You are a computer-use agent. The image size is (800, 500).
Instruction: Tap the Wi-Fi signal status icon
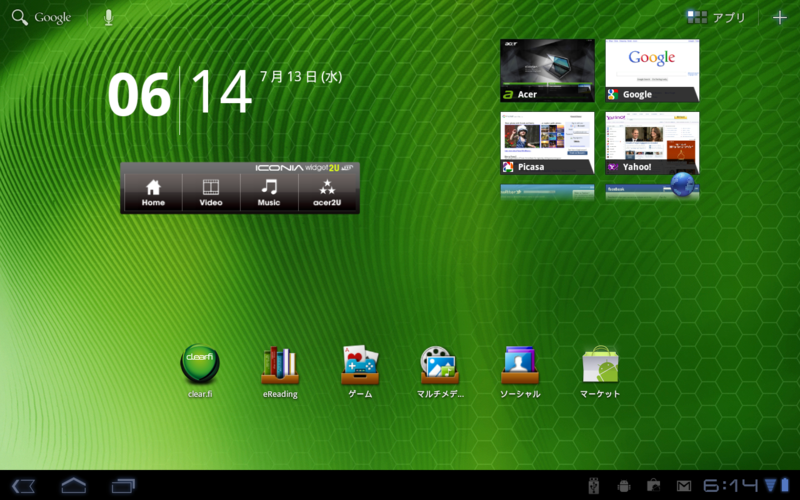770,485
